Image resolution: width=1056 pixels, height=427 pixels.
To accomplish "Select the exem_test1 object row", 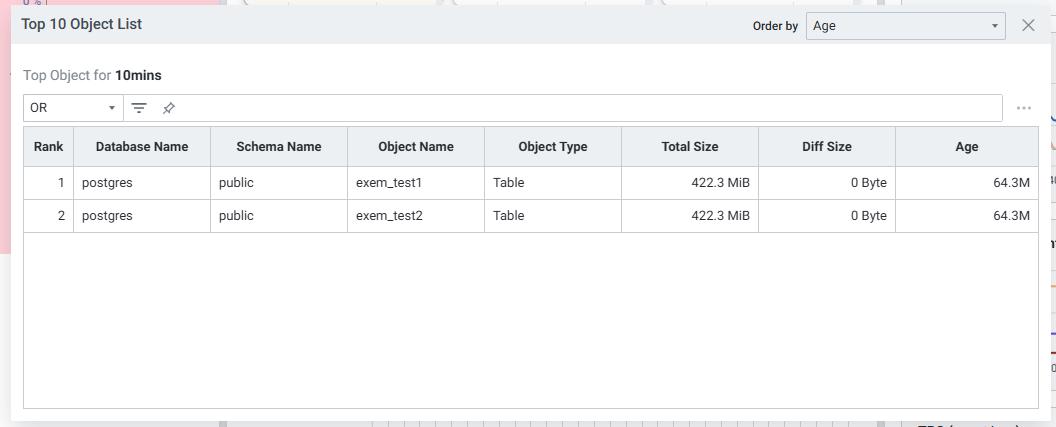I will pos(390,183).
